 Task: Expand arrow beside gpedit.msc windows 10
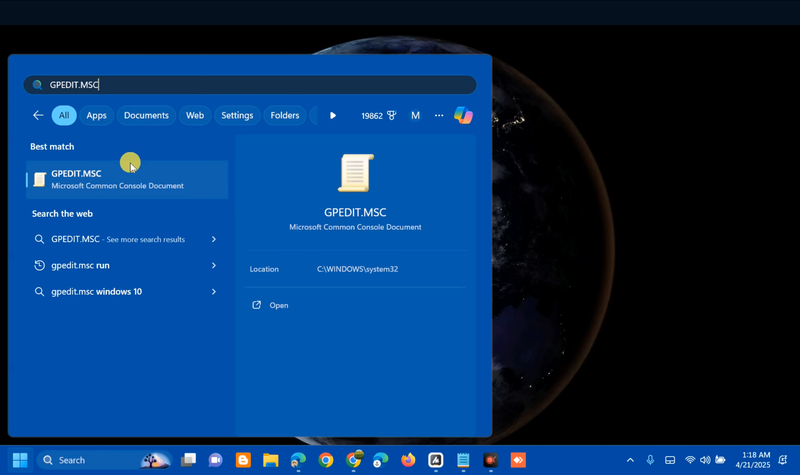pyautogui.click(x=214, y=292)
